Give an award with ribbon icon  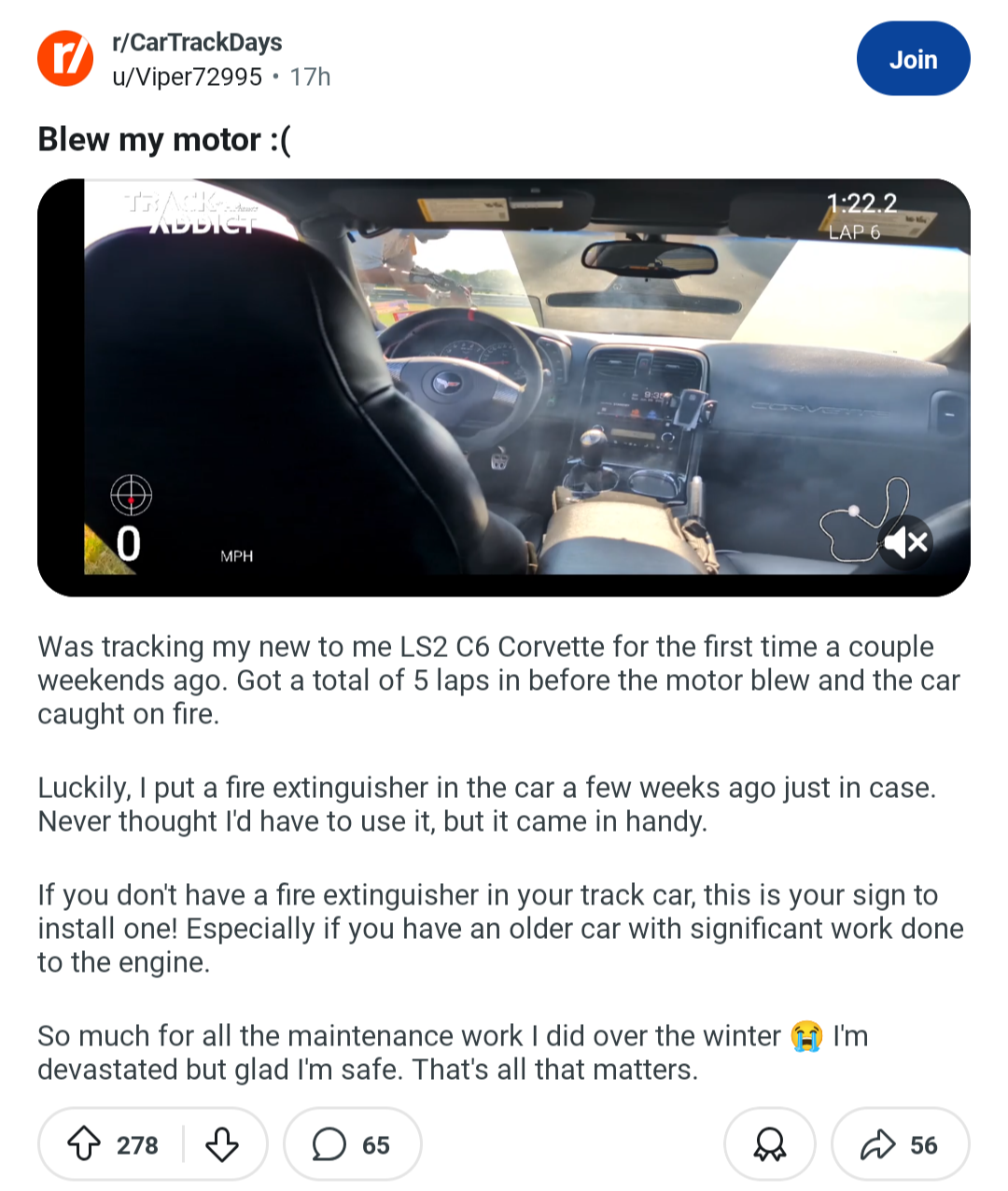[x=770, y=1144]
